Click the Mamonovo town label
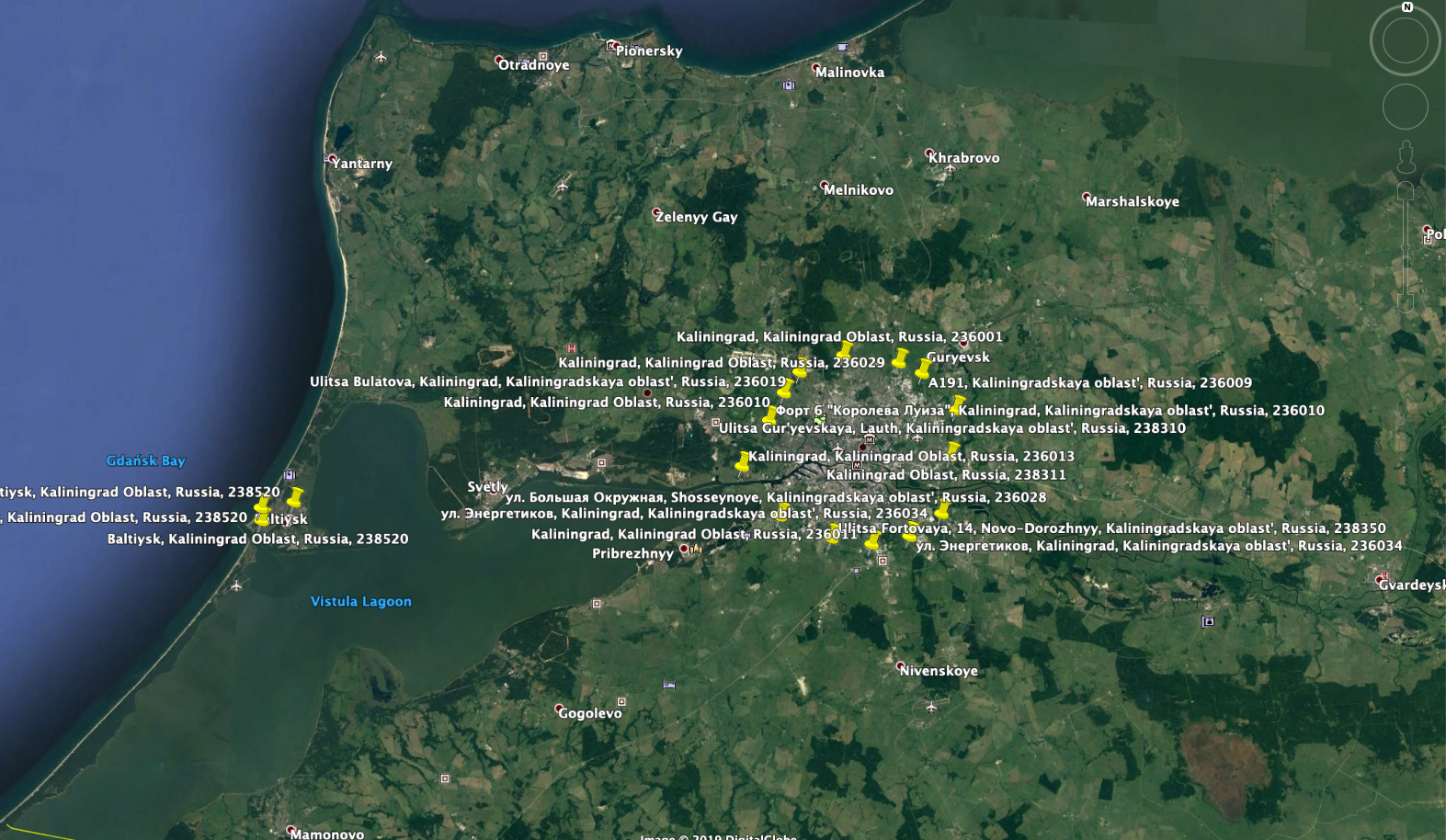This screenshot has height=840, width=1446. point(326,834)
